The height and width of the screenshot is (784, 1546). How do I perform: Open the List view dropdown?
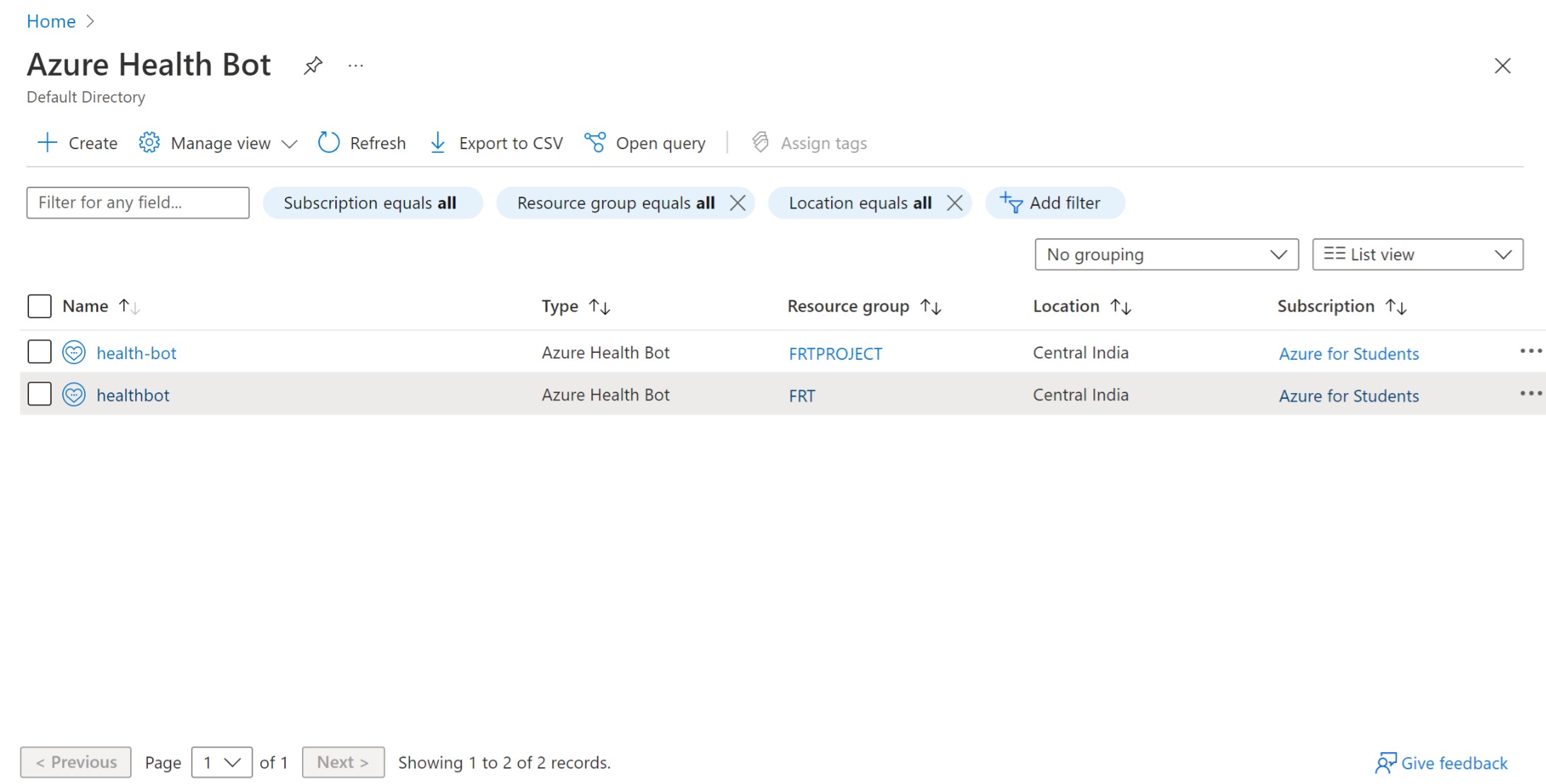[1417, 254]
